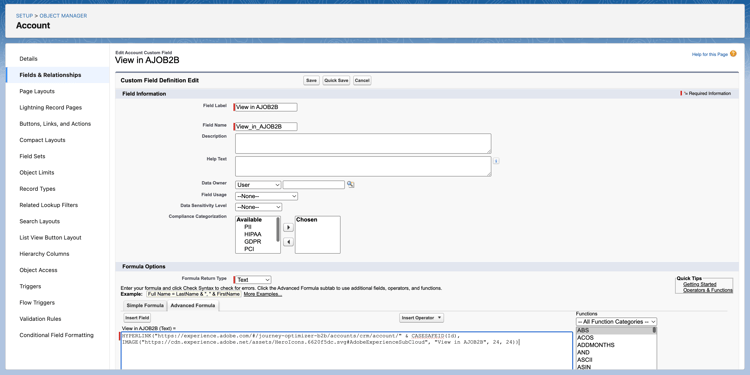Open Details in the sidebar
The width and height of the screenshot is (750, 375).
coord(28,59)
